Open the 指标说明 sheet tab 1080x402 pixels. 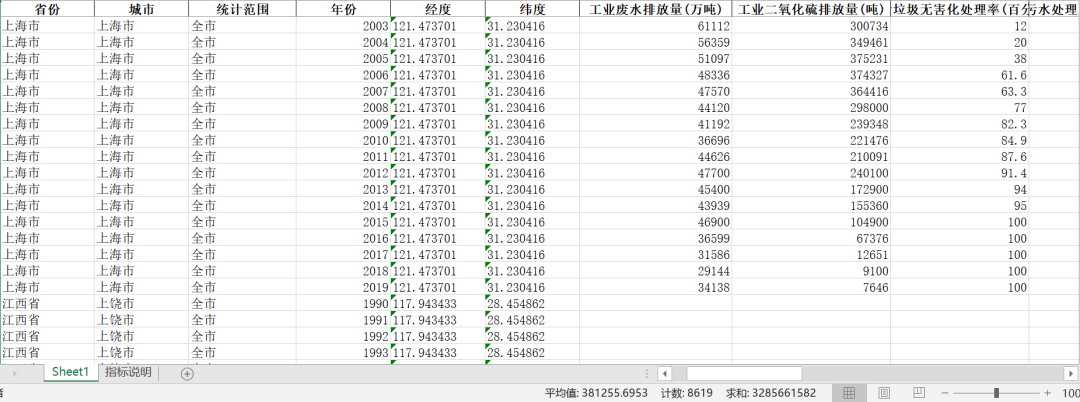coord(128,372)
